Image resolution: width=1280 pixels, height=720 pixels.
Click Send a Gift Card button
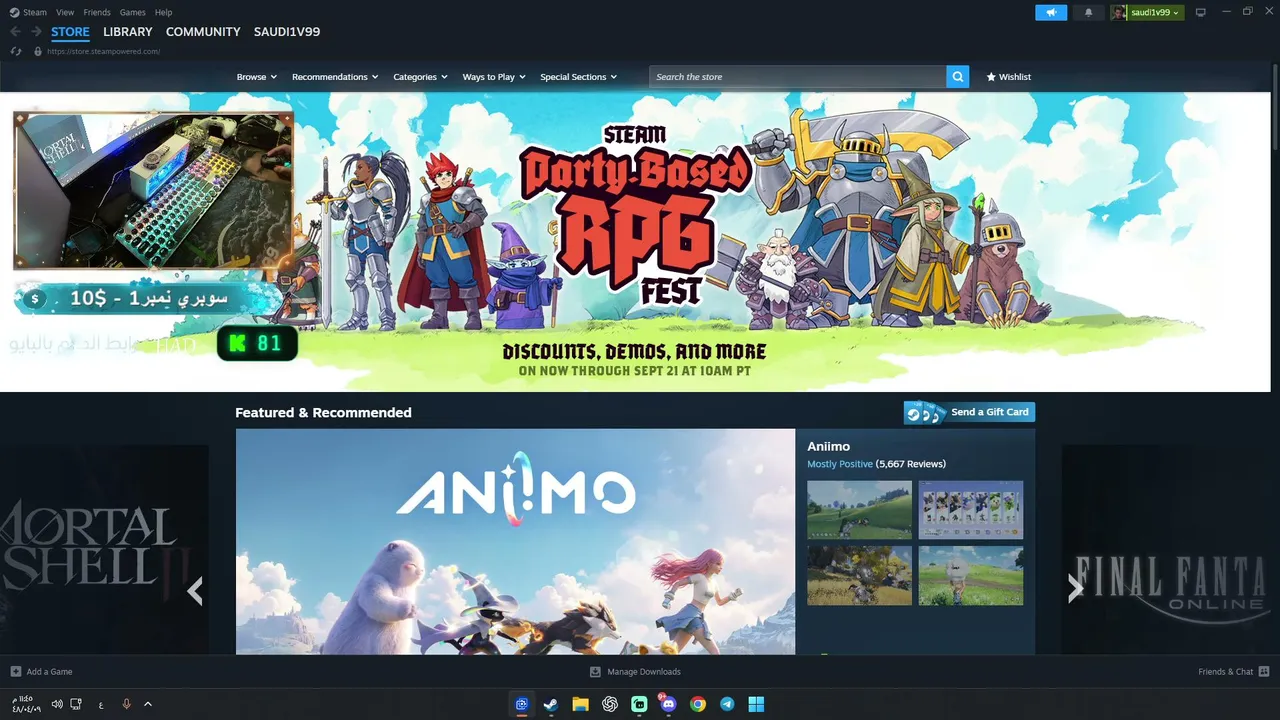click(969, 412)
